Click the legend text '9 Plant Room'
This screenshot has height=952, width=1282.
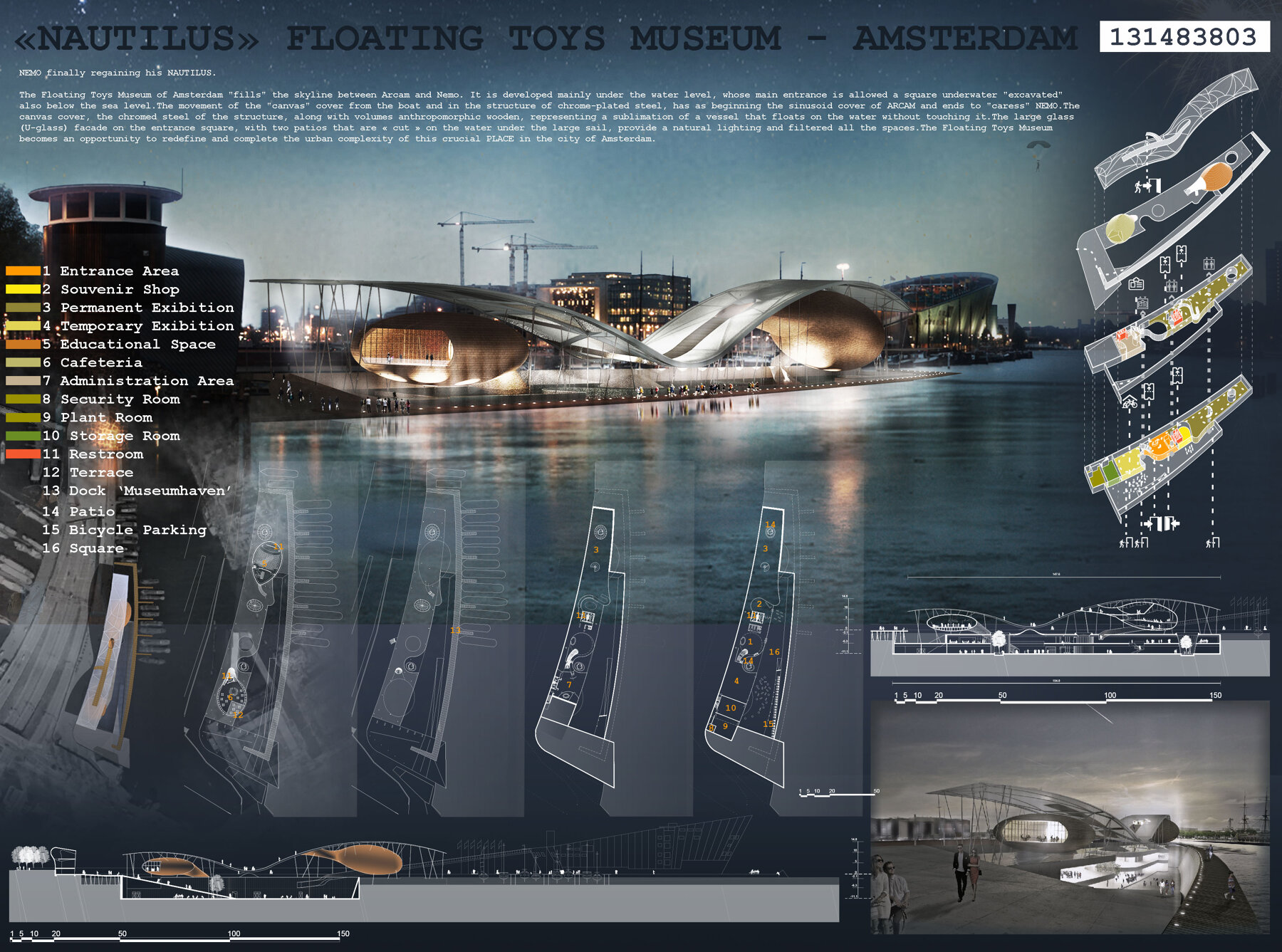tap(98, 417)
